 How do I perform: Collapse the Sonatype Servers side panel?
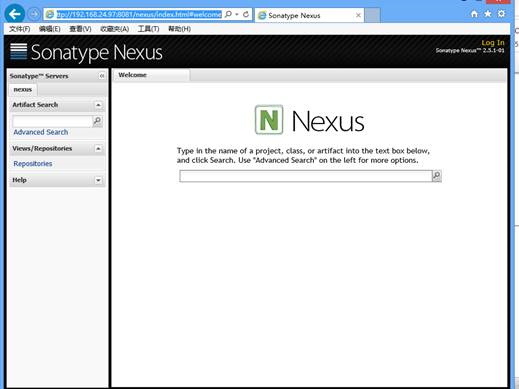click(x=102, y=76)
